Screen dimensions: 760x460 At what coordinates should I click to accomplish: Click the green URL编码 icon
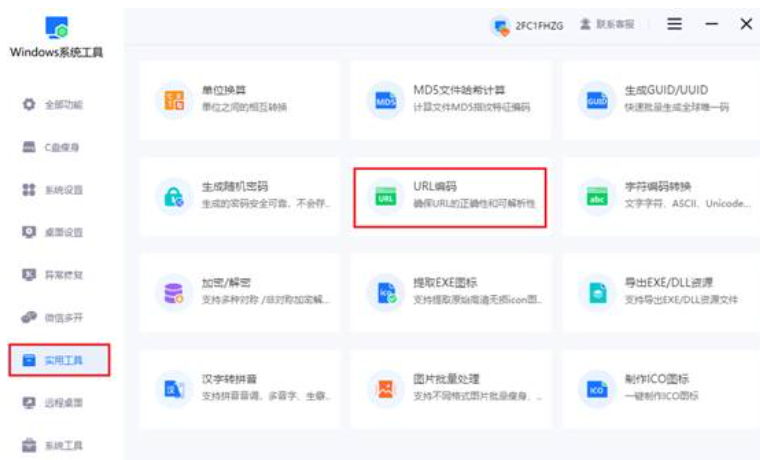click(386, 197)
